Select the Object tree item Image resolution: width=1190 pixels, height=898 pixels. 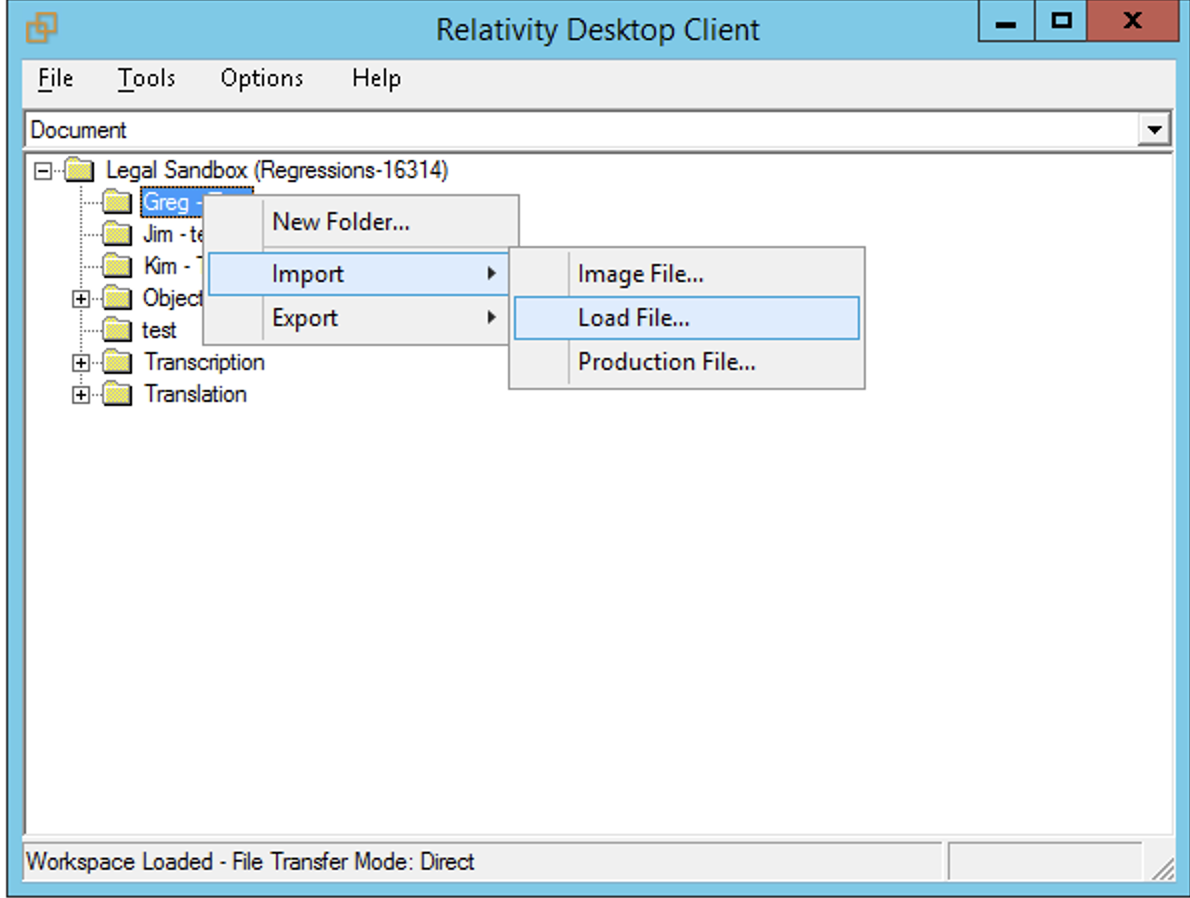[x=174, y=298]
